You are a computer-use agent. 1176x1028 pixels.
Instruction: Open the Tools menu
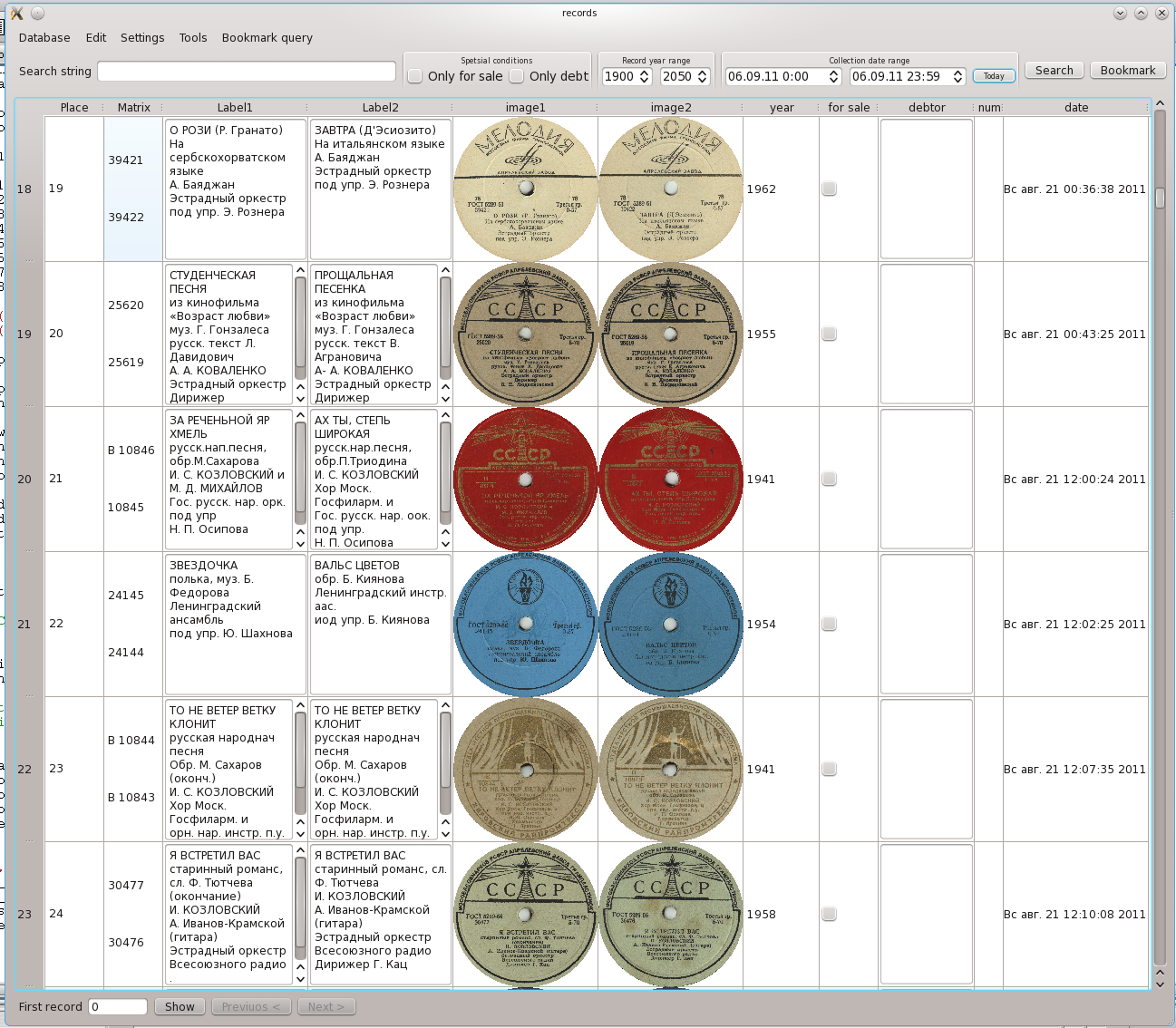tap(193, 37)
